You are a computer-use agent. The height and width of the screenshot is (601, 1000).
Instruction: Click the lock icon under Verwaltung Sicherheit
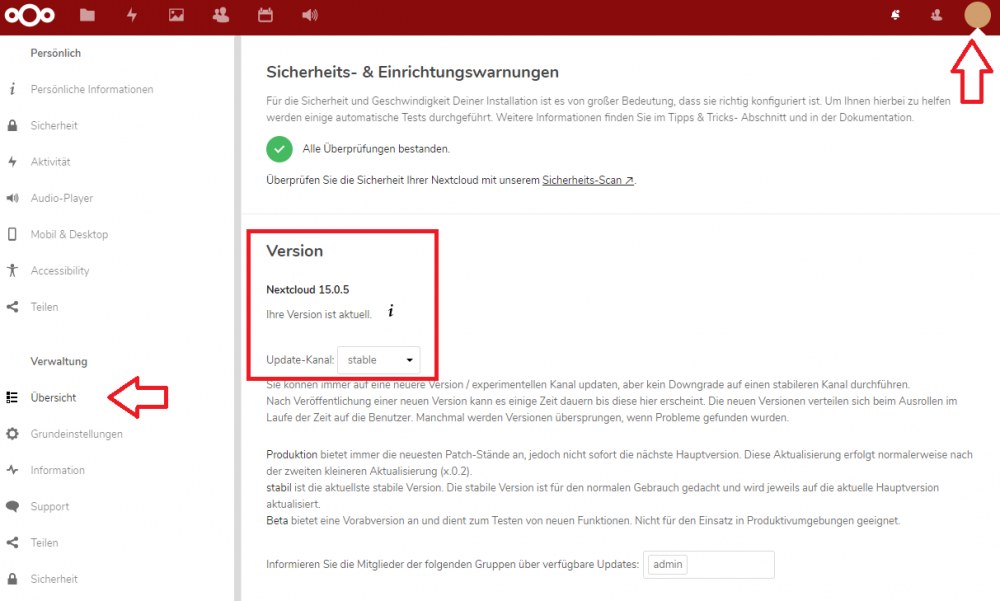click(12, 579)
